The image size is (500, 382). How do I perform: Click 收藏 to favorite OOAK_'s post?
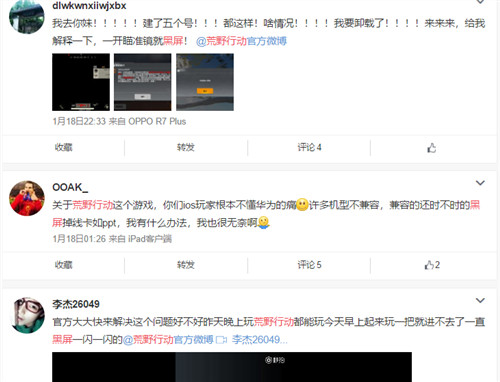click(x=63, y=265)
